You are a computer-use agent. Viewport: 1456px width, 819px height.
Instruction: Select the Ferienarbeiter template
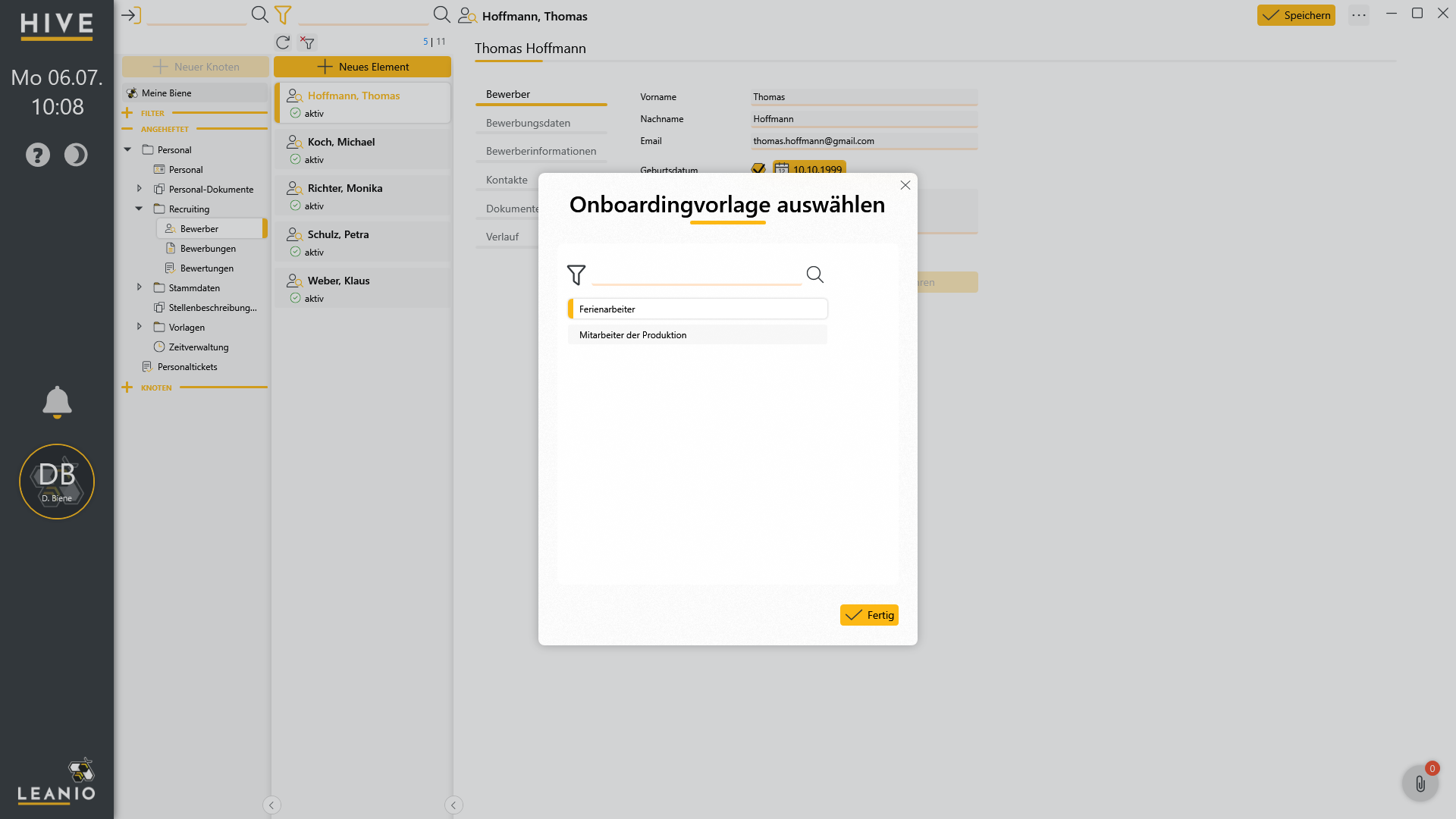[x=698, y=309]
